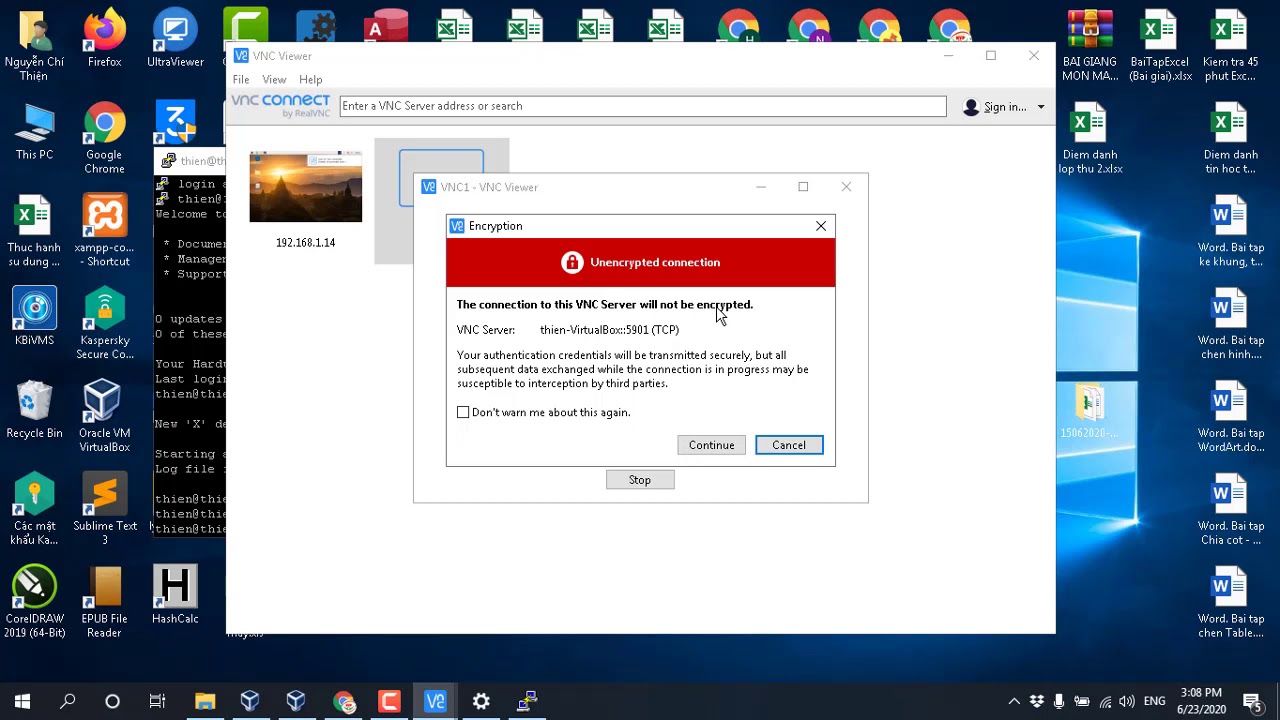Launch CorelDRAW 2019 (64-Bit)
This screenshot has width=1280, height=720.
click(x=34, y=603)
